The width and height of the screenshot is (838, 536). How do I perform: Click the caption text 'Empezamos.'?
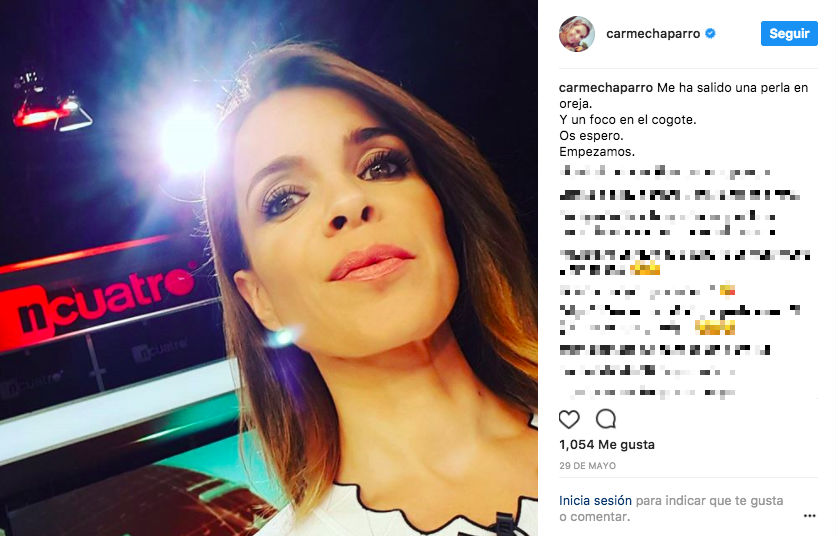pos(597,152)
